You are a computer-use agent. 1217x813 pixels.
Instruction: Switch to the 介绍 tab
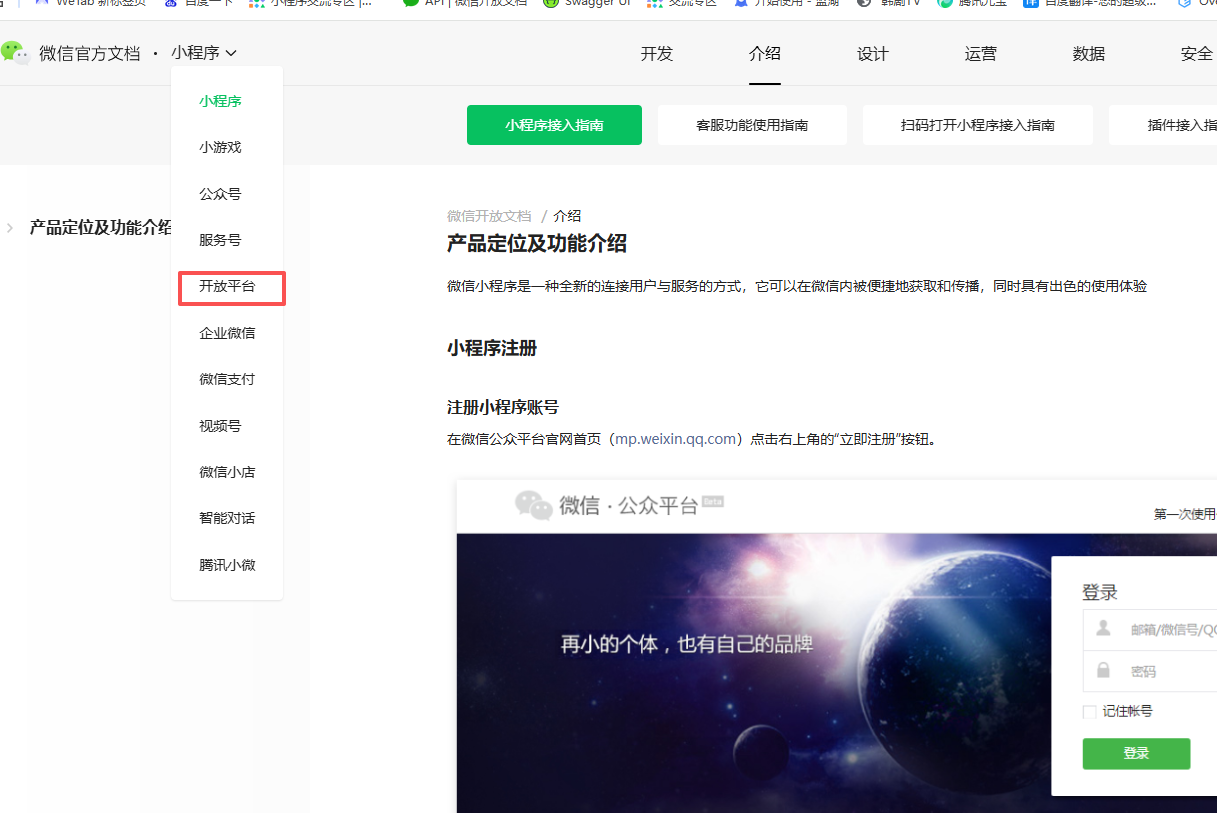[x=765, y=54]
